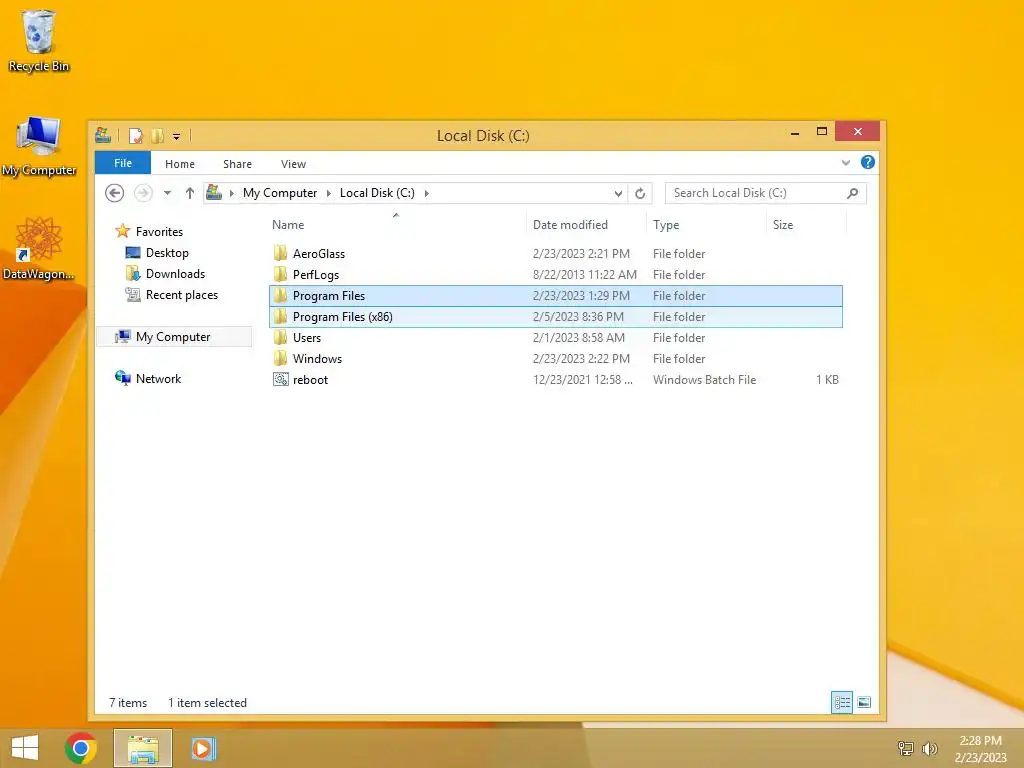Switch to the View ribbon tab
Viewport: 1024px width, 768px height.
point(293,164)
